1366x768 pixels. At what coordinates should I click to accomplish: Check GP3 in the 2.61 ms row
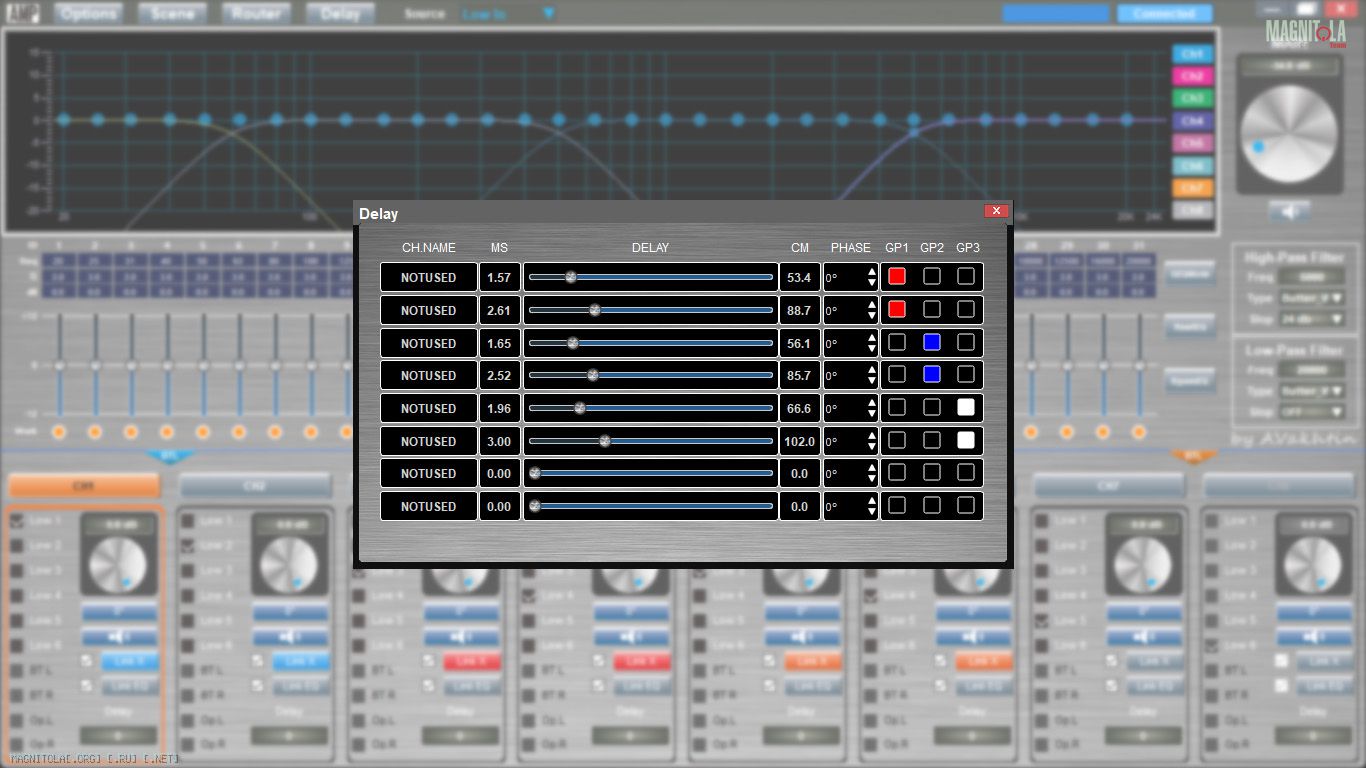pos(966,309)
